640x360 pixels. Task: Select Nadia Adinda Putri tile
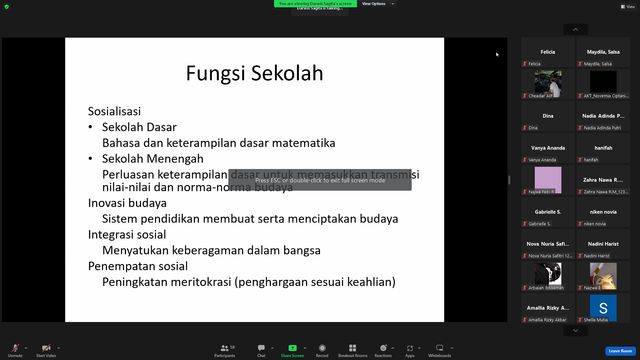click(603, 116)
